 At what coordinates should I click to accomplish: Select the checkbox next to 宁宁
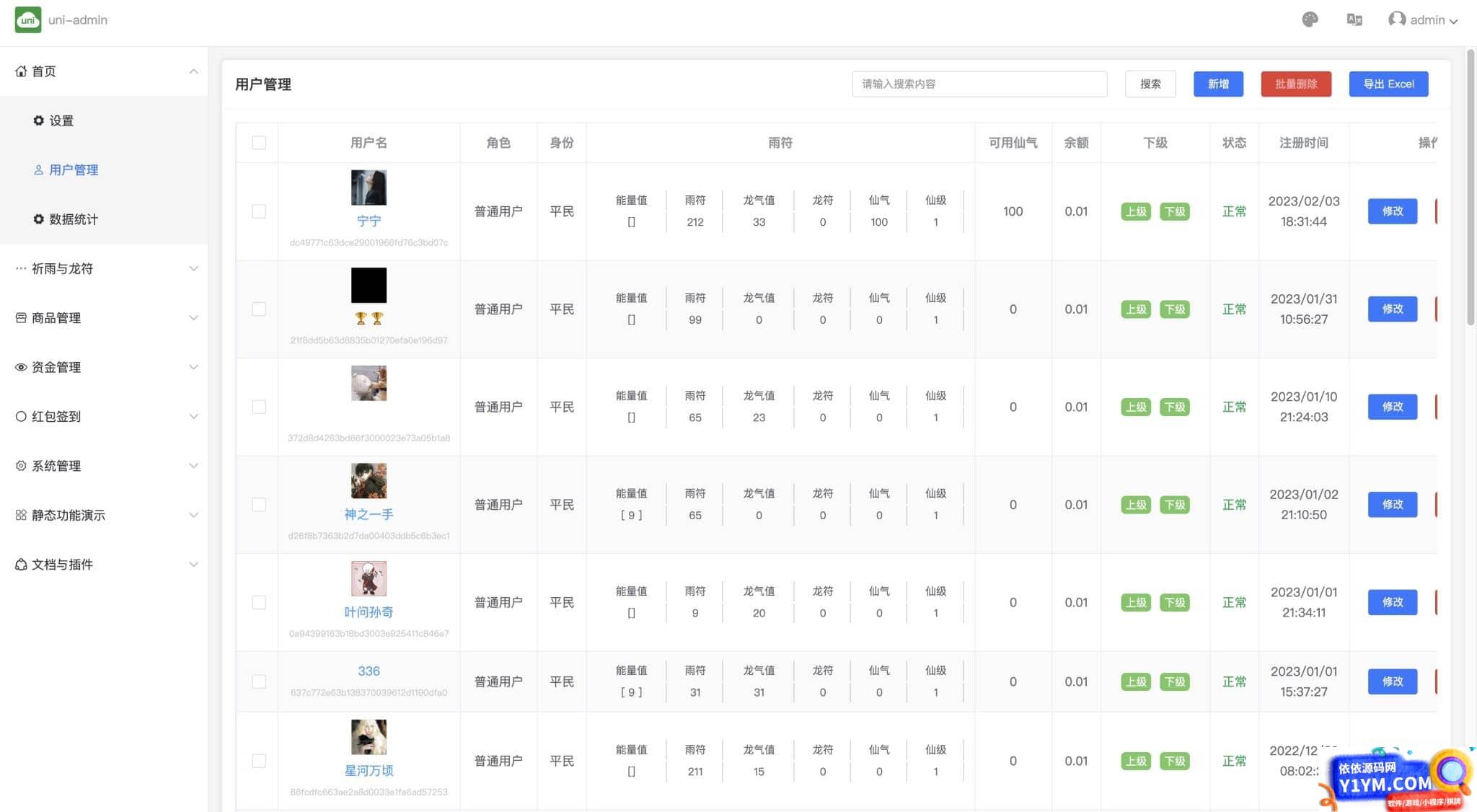tap(258, 211)
